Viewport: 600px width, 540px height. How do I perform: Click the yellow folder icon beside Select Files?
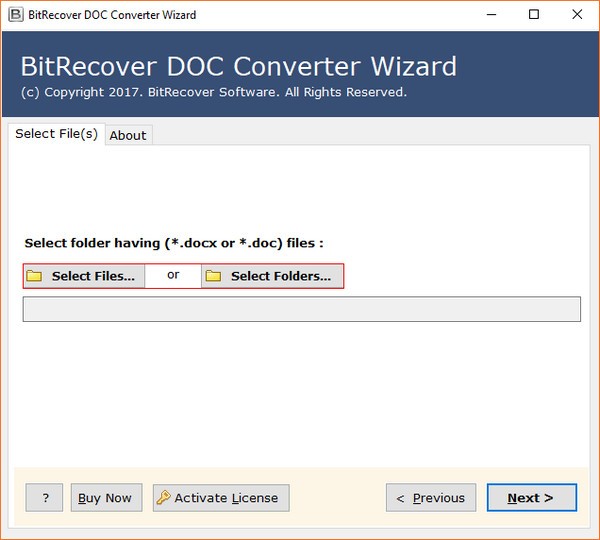[35, 276]
